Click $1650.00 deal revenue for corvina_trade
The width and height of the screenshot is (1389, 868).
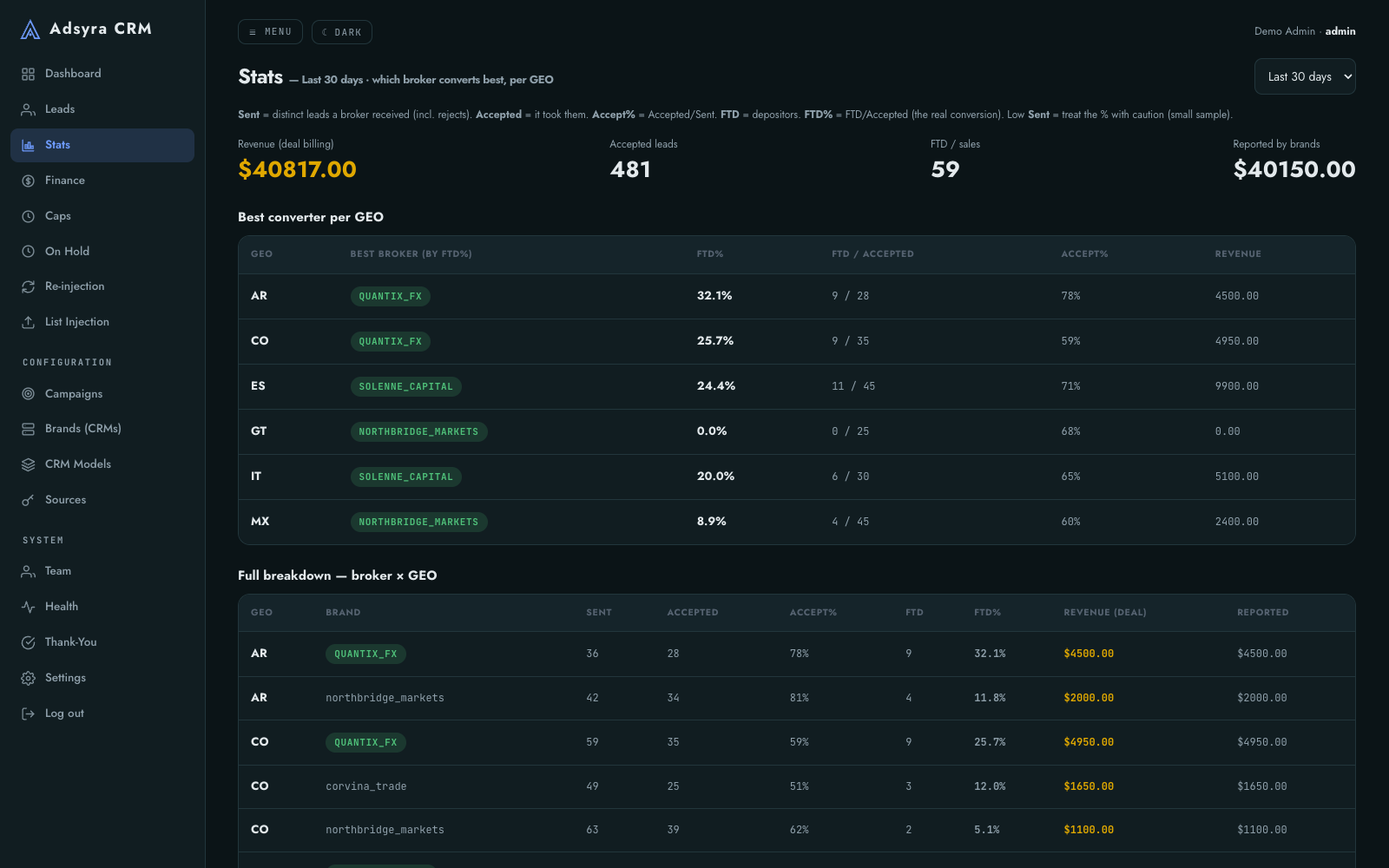(1089, 786)
